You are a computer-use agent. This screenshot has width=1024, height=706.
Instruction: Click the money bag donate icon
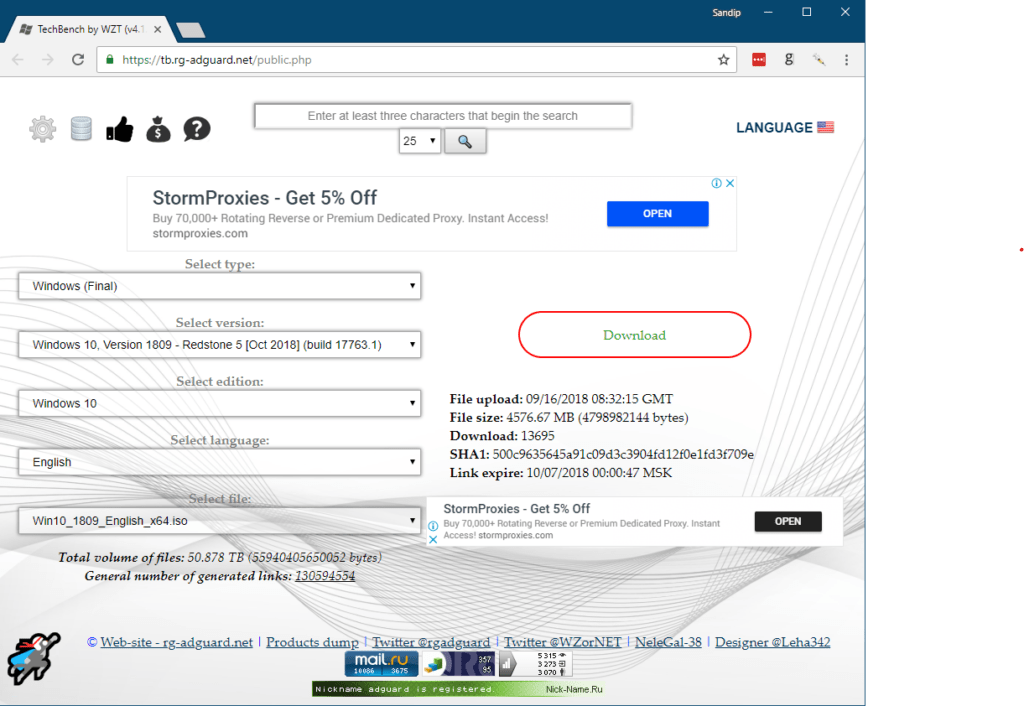(158, 129)
